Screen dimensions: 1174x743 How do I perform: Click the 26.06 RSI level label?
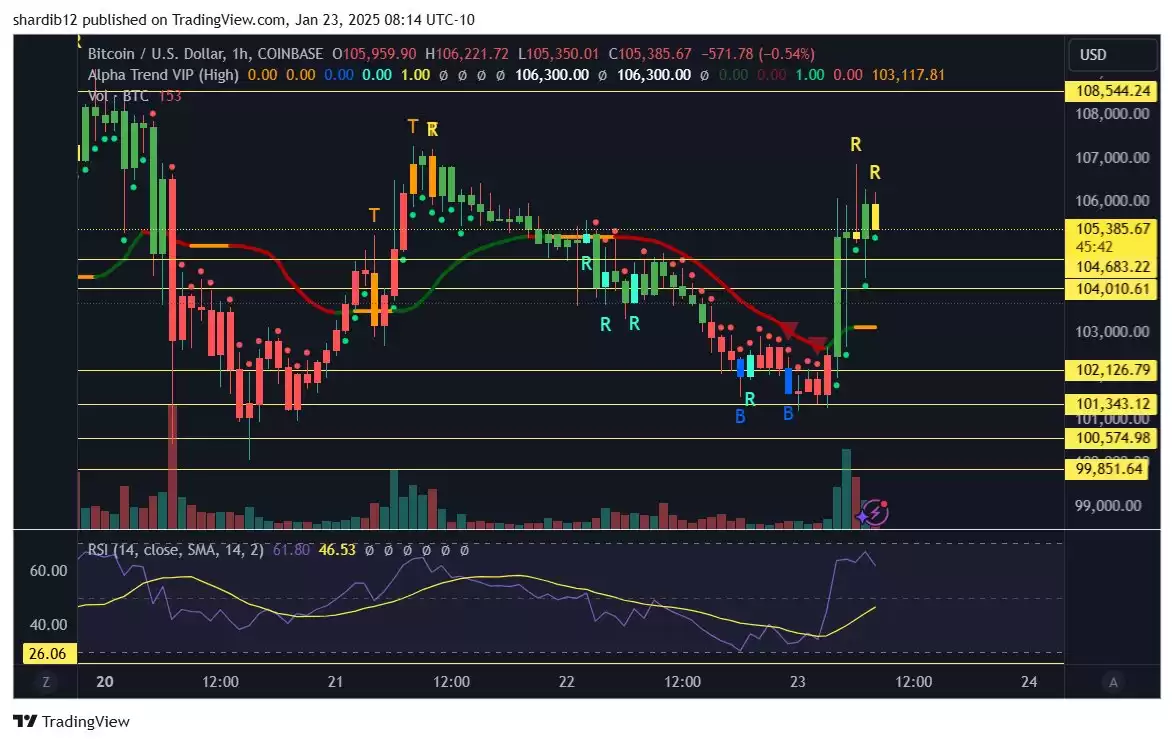point(47,654)
